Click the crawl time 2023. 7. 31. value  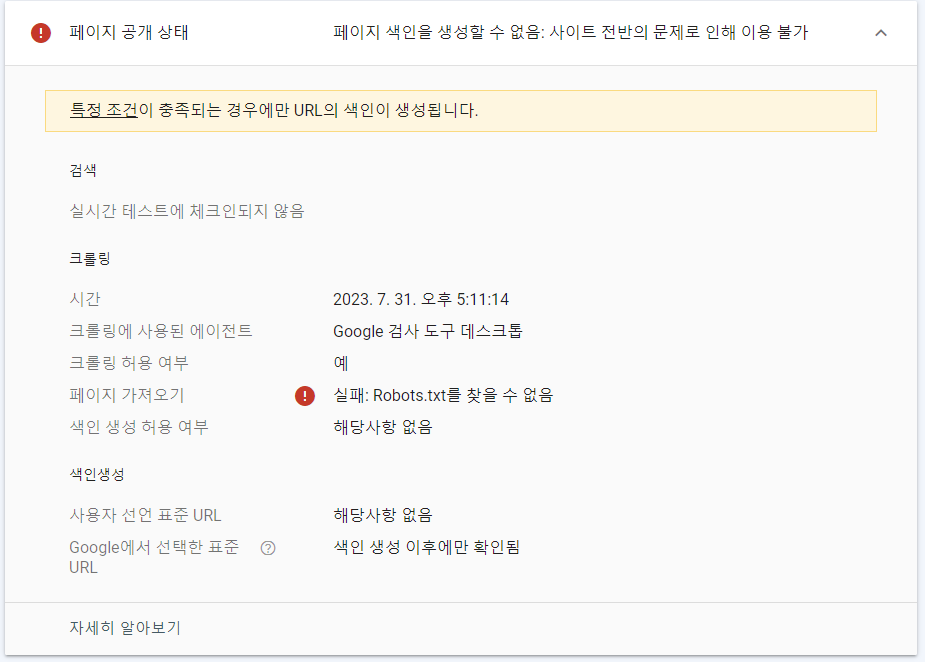coord(418,299)
